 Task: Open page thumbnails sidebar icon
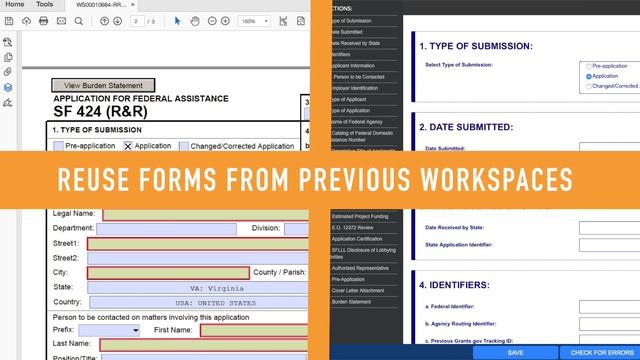(8, 57)
